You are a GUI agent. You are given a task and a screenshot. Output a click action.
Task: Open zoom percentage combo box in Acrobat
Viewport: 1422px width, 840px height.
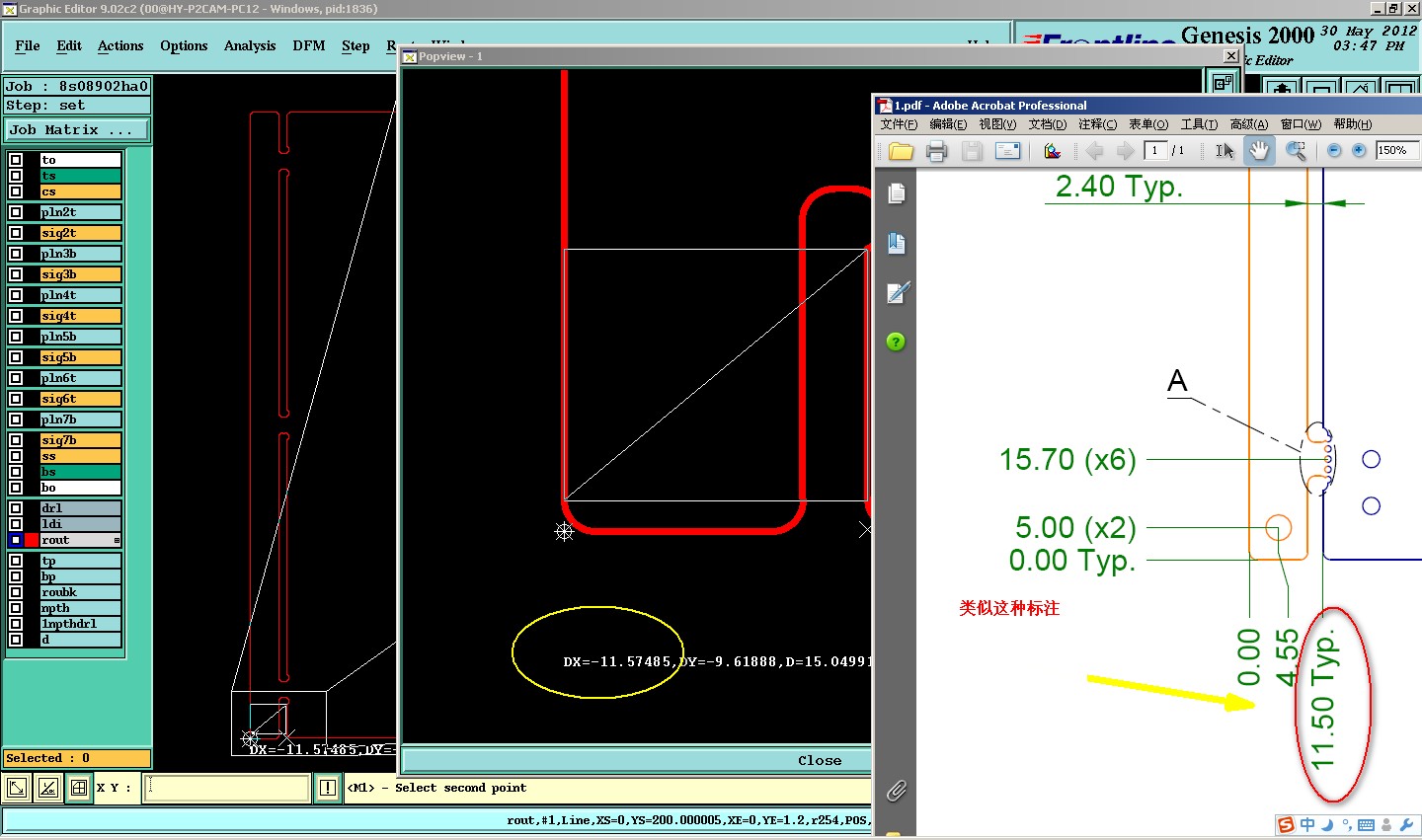coord(1397,150)
